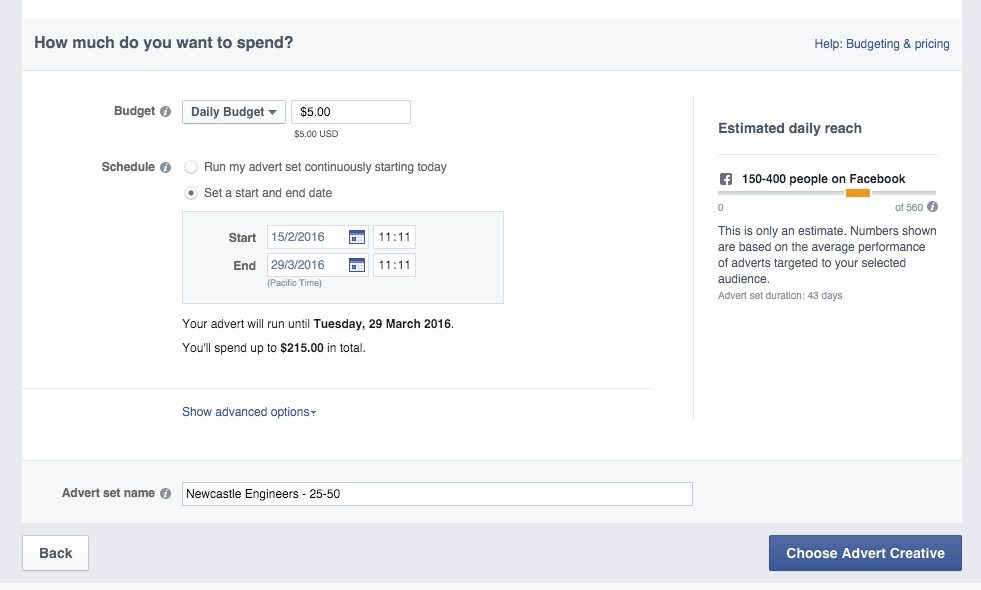Expand Show advanced options
Screen dimensions: 981x590
[248, 412]
